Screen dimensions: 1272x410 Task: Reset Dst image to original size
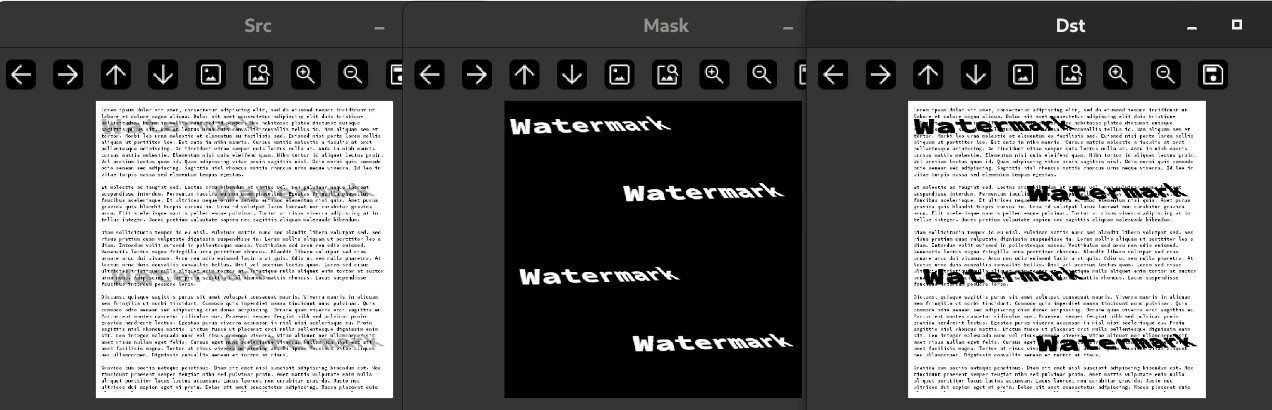[1022, 74]
